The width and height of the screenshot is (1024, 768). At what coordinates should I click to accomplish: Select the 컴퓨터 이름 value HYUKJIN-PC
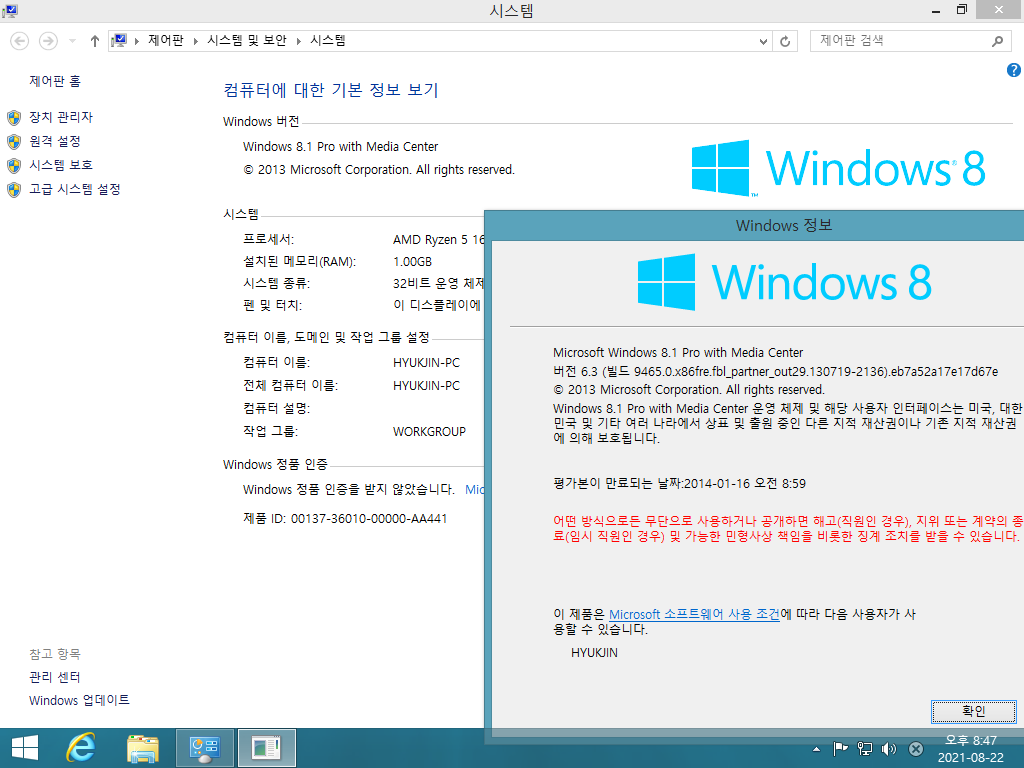point(426,362)
